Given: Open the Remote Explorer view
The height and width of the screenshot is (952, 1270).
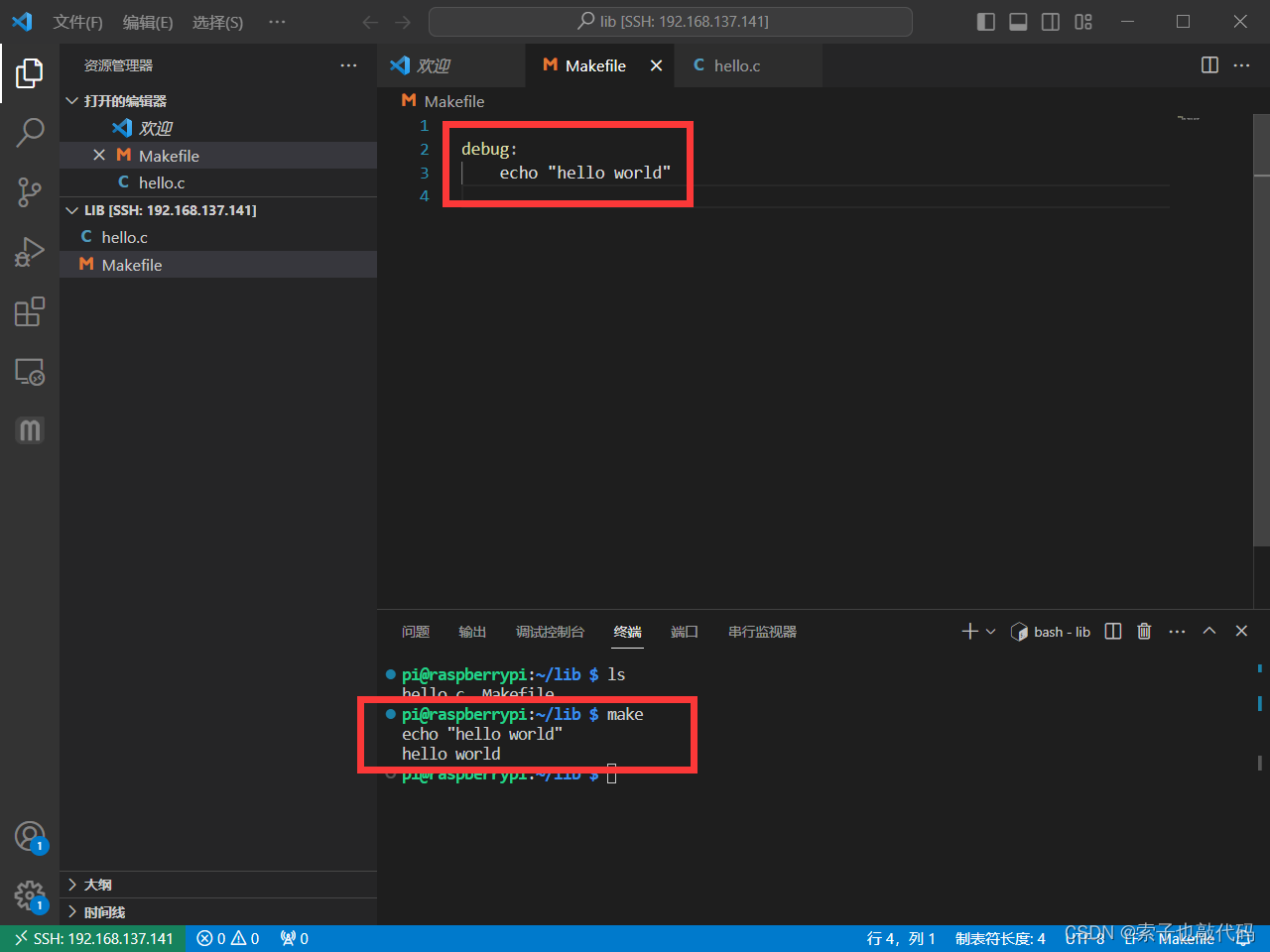Looking at the screenshot, I should click(30, 372).
